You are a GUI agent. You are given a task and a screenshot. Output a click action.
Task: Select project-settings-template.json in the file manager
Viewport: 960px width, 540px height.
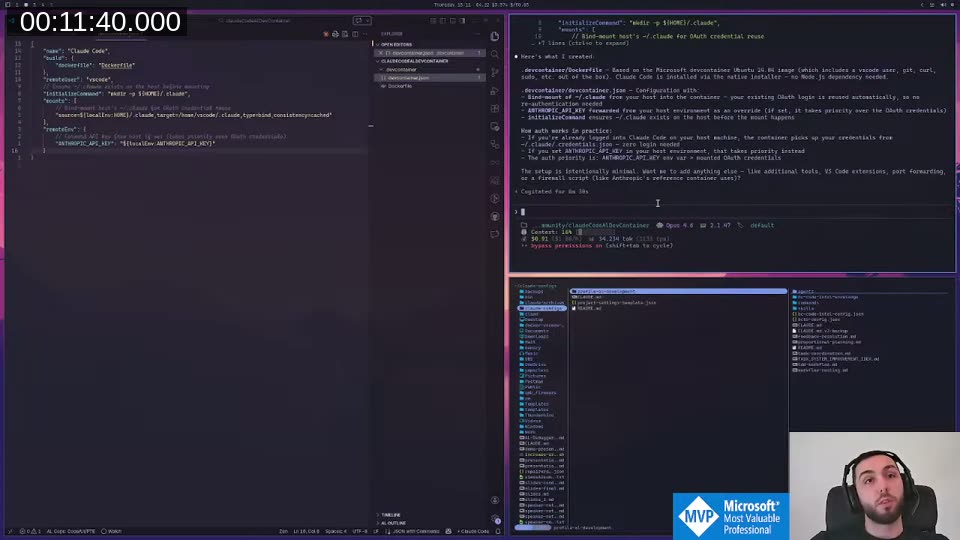click(615, 302)
